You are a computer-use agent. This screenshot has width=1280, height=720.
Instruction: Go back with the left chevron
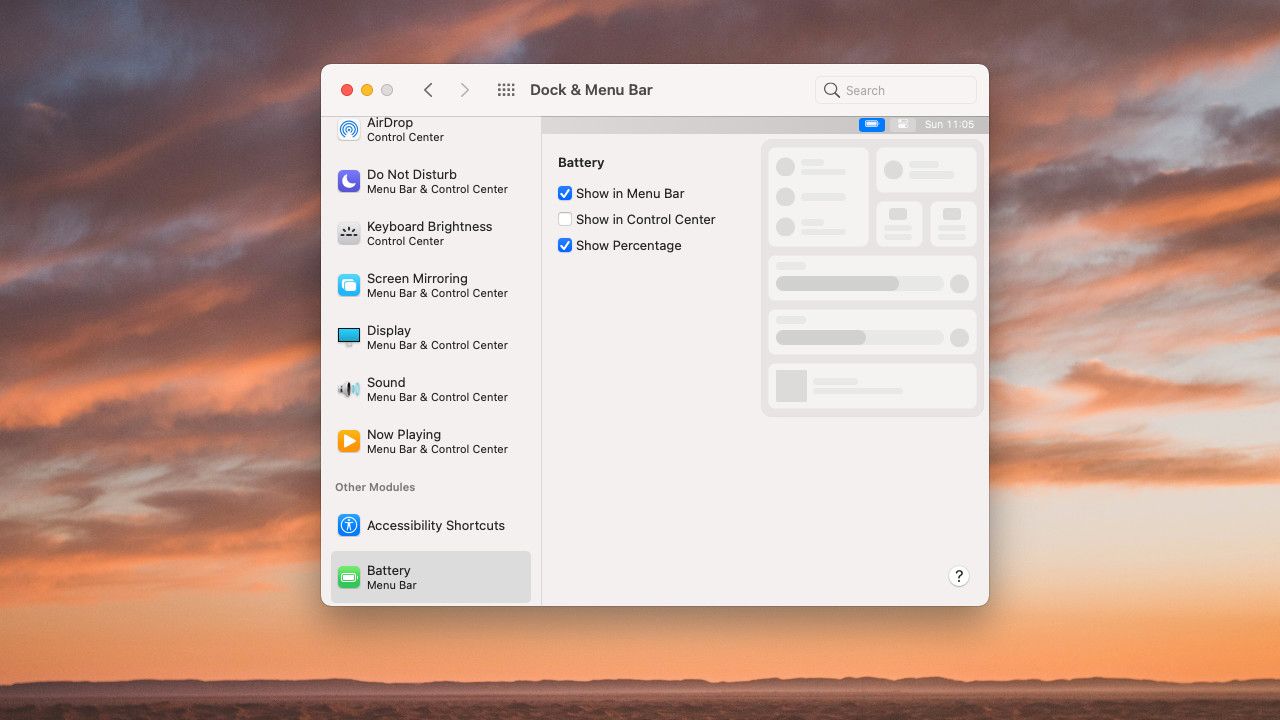(x=428, y=90)
